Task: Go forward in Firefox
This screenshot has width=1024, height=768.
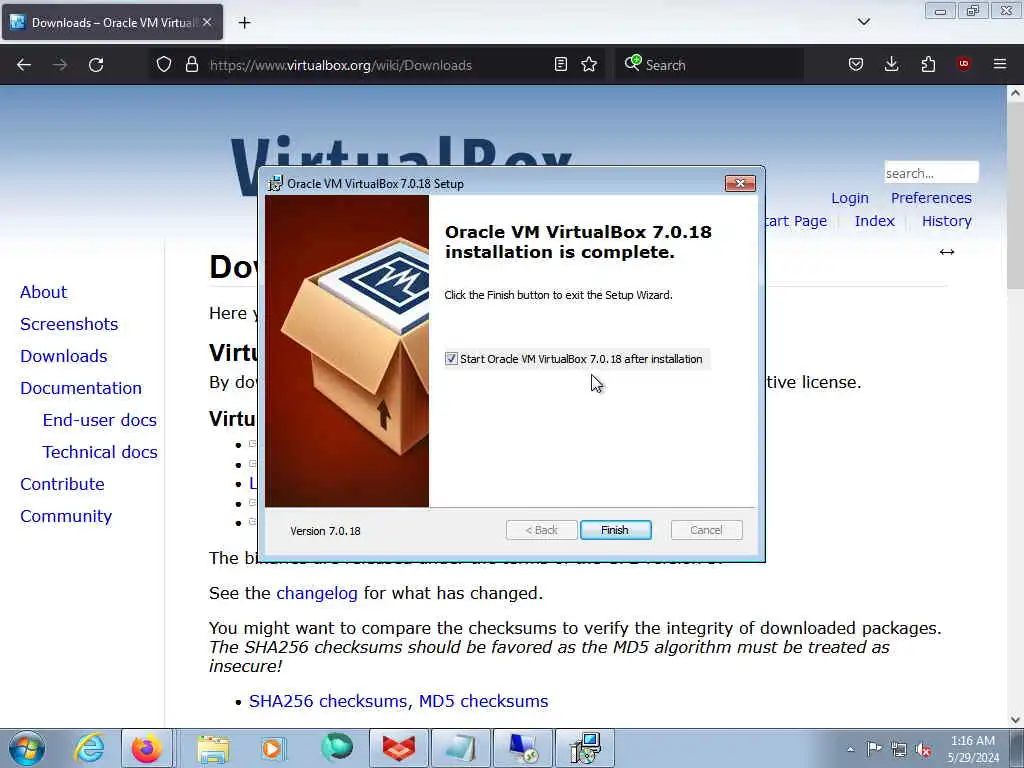Action: (60, 65)
